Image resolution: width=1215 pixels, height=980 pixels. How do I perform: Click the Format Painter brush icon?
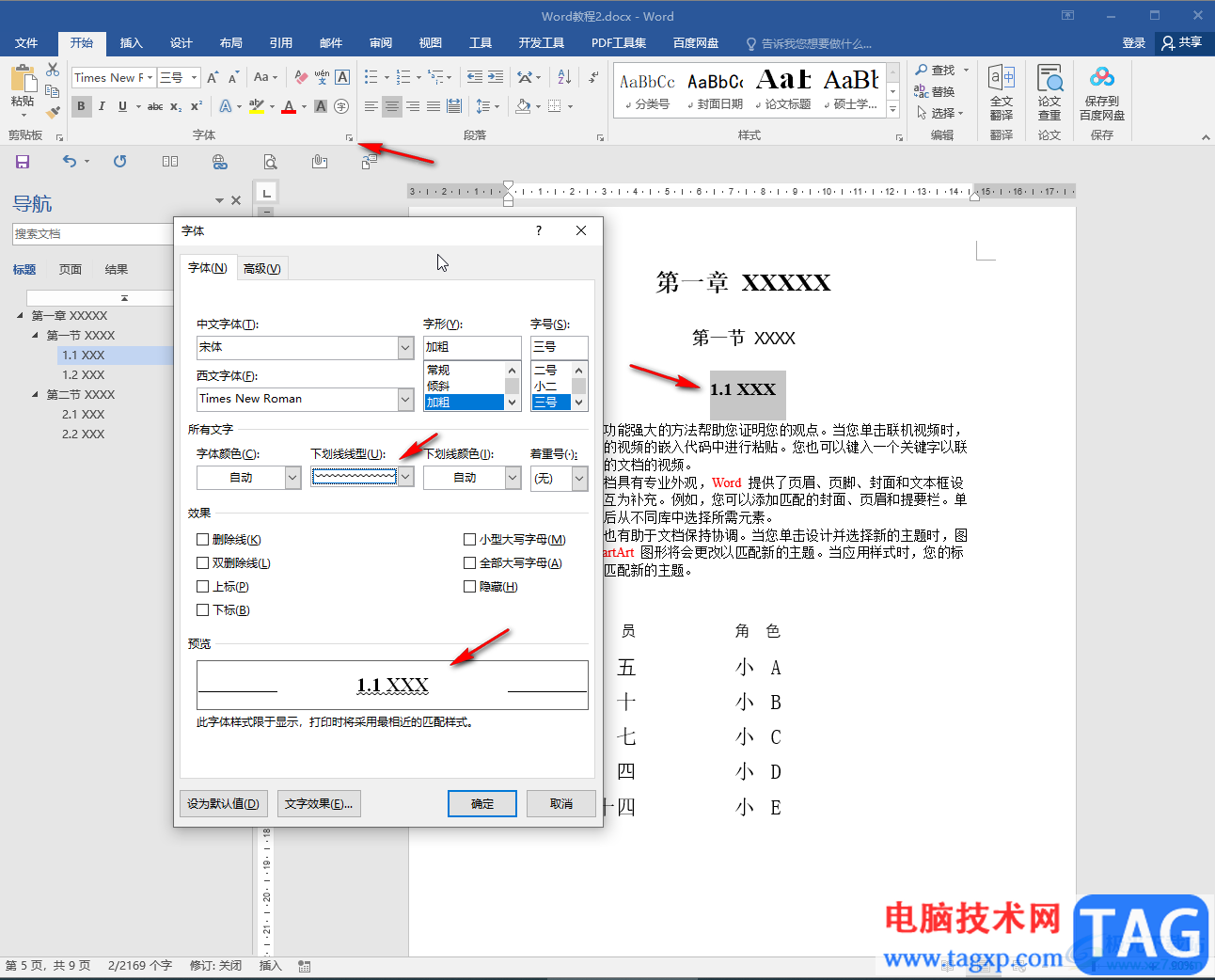53,112
